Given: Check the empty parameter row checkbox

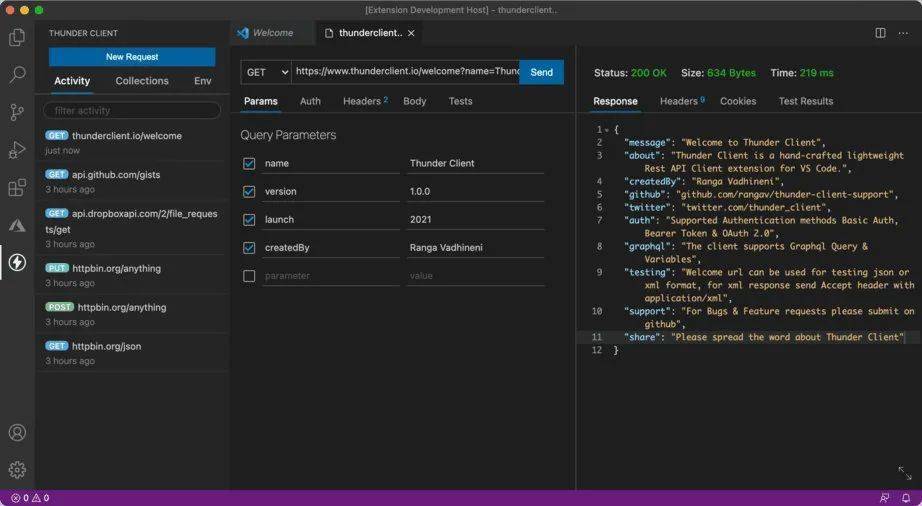Looking at the screenshot, I should 249,276.
